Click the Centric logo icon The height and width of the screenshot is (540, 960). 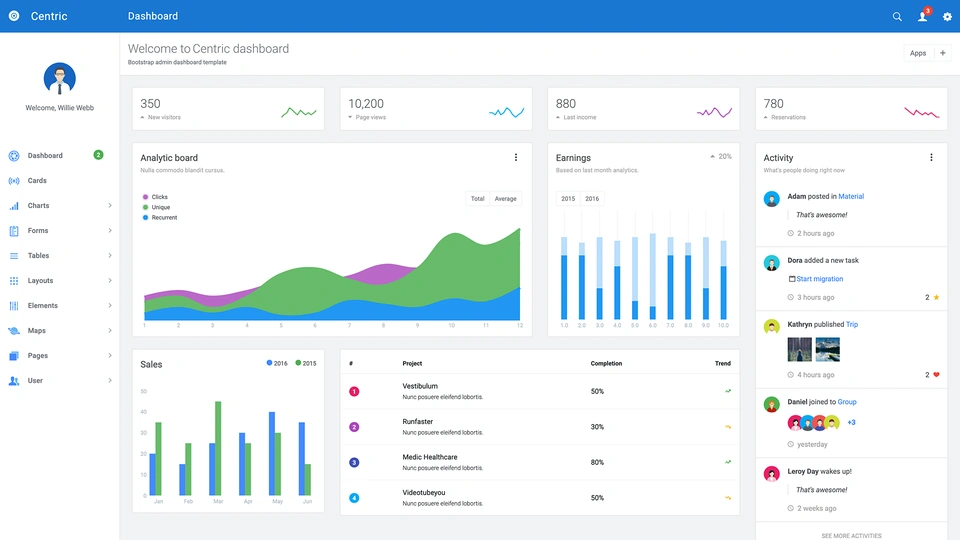pos(13,16)
